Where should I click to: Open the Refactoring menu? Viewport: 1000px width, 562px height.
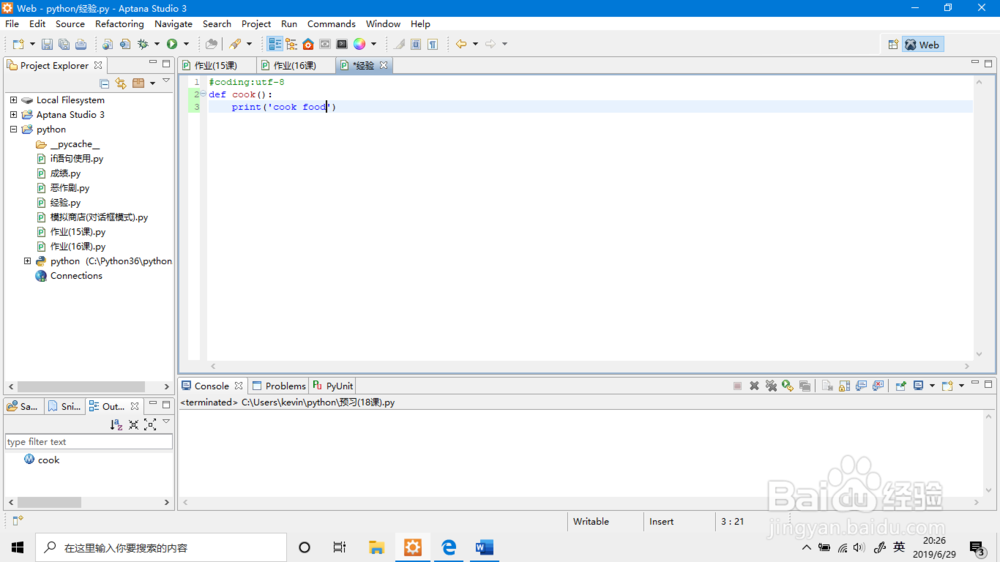click(119, 24)
